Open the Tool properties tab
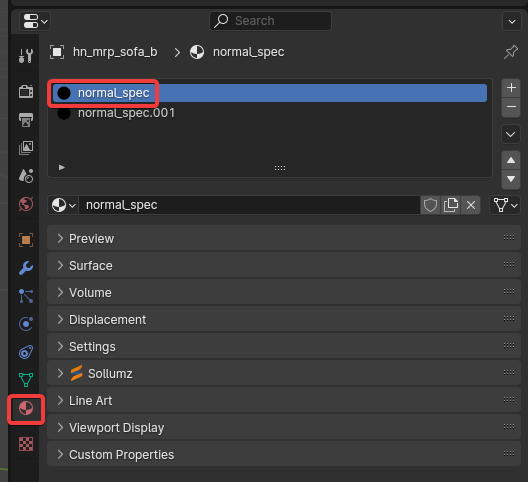This screenshot has height=482, width=528. (26, 56)
